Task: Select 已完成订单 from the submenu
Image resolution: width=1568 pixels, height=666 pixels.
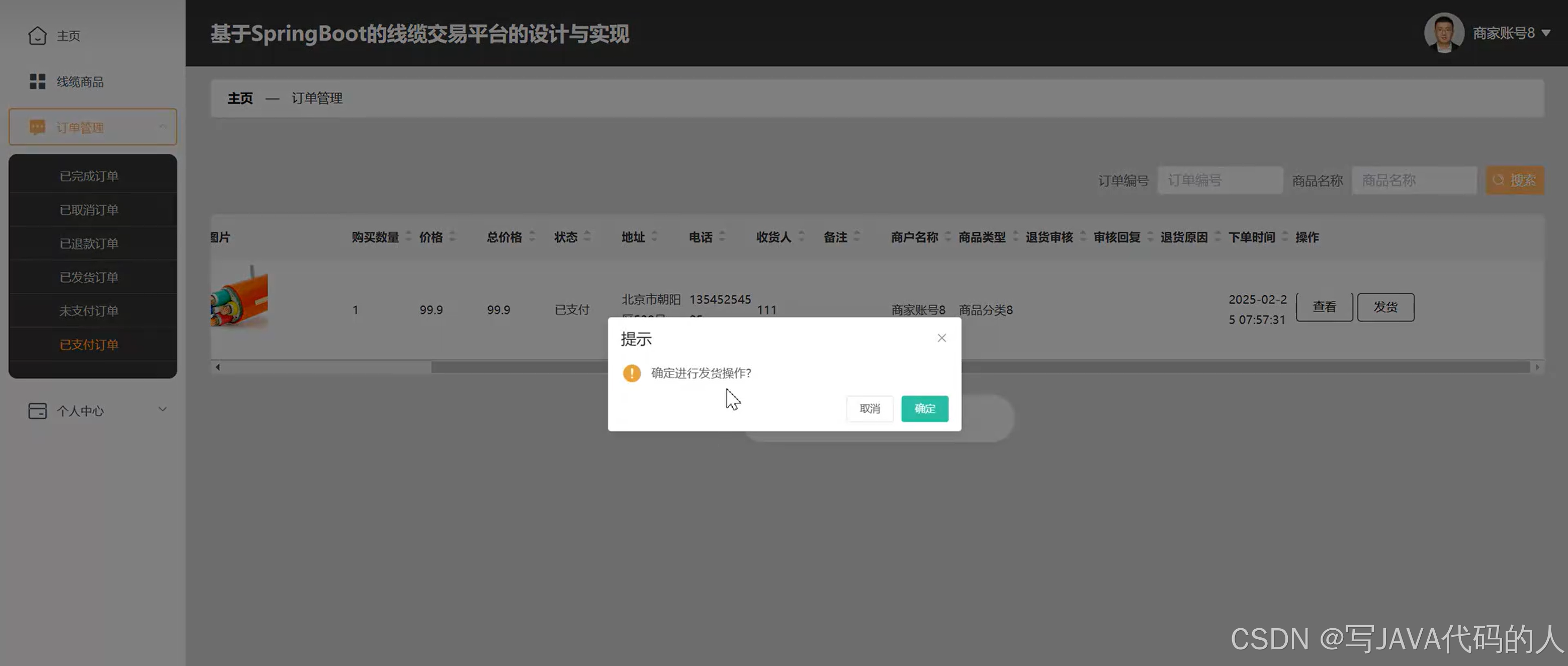Action: (x=89, y=176)
